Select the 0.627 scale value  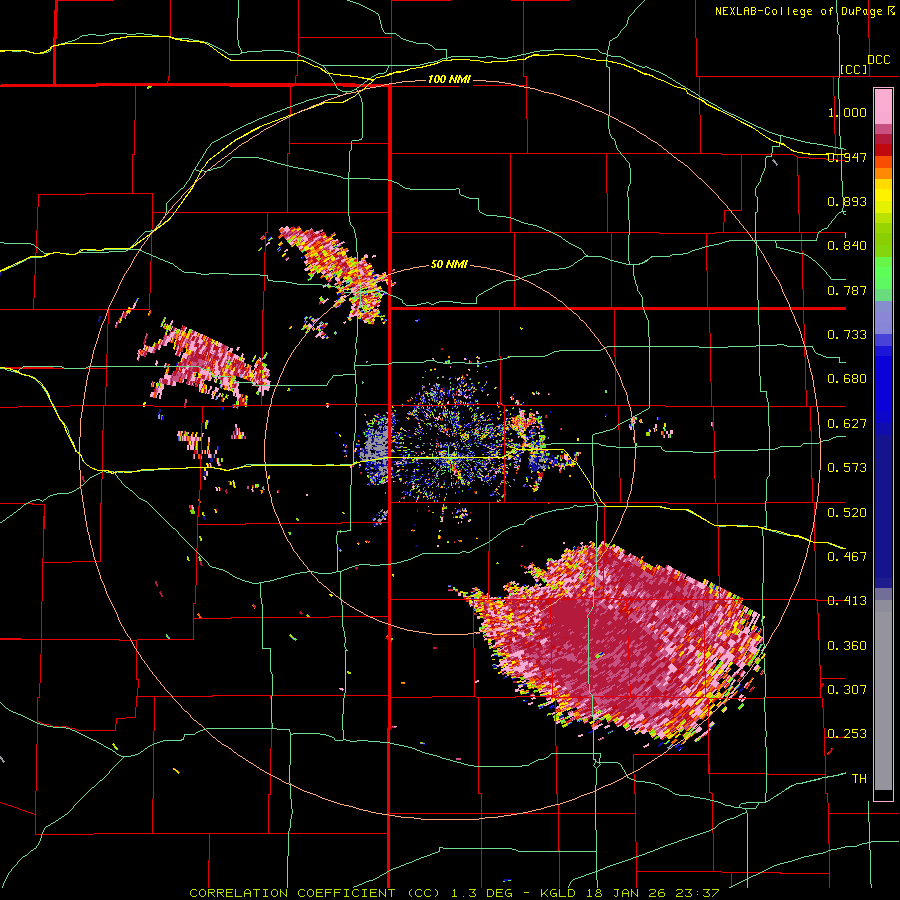pyautogui.click(x=847, y=424)
